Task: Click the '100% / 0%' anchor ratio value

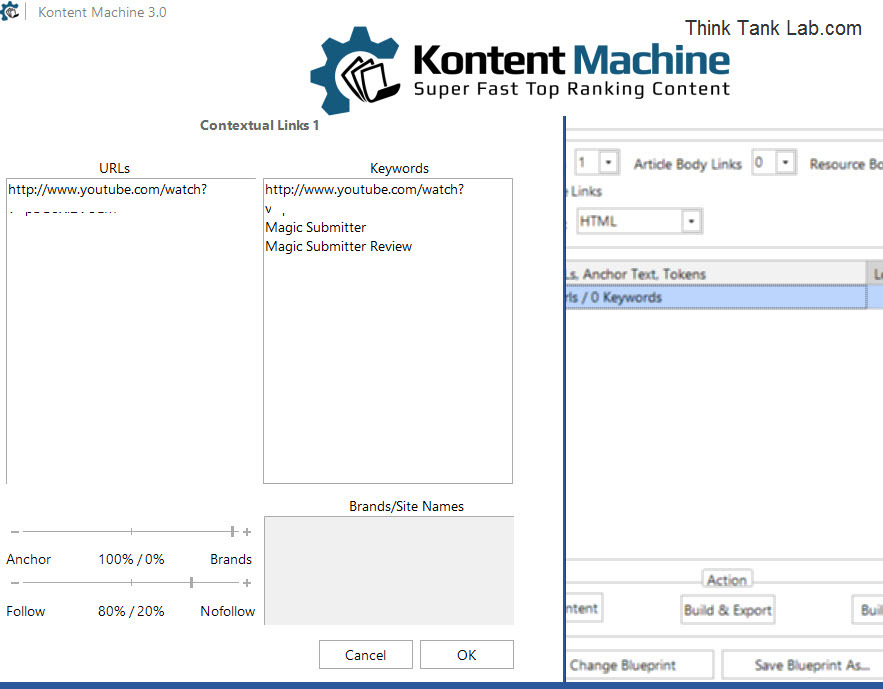Action: click(131, 560)
